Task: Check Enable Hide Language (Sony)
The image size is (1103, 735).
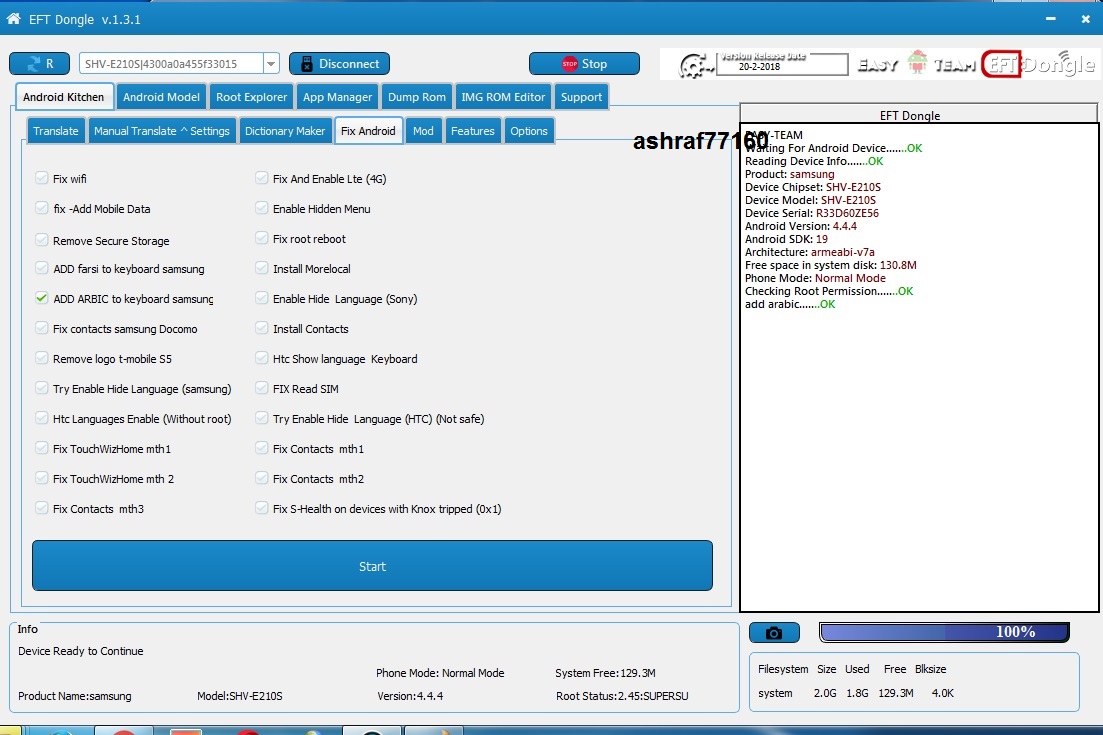Action: [x=262, y=298]
